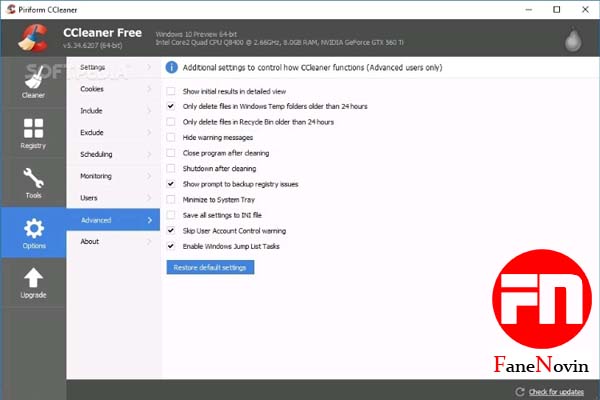Screen dimensions: 600x400
Task: Click the Check for updates link
Action: 556,392
